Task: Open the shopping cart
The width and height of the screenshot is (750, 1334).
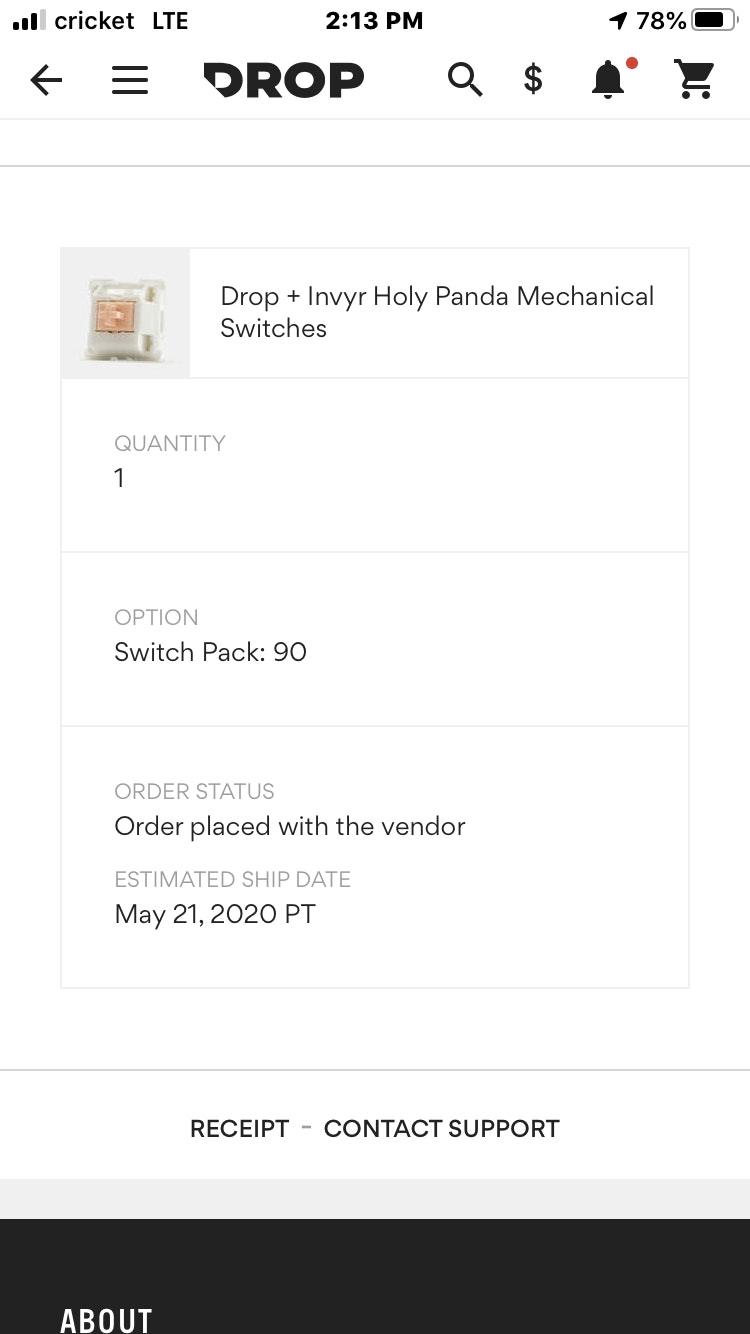Action: [x=695, y=79]
